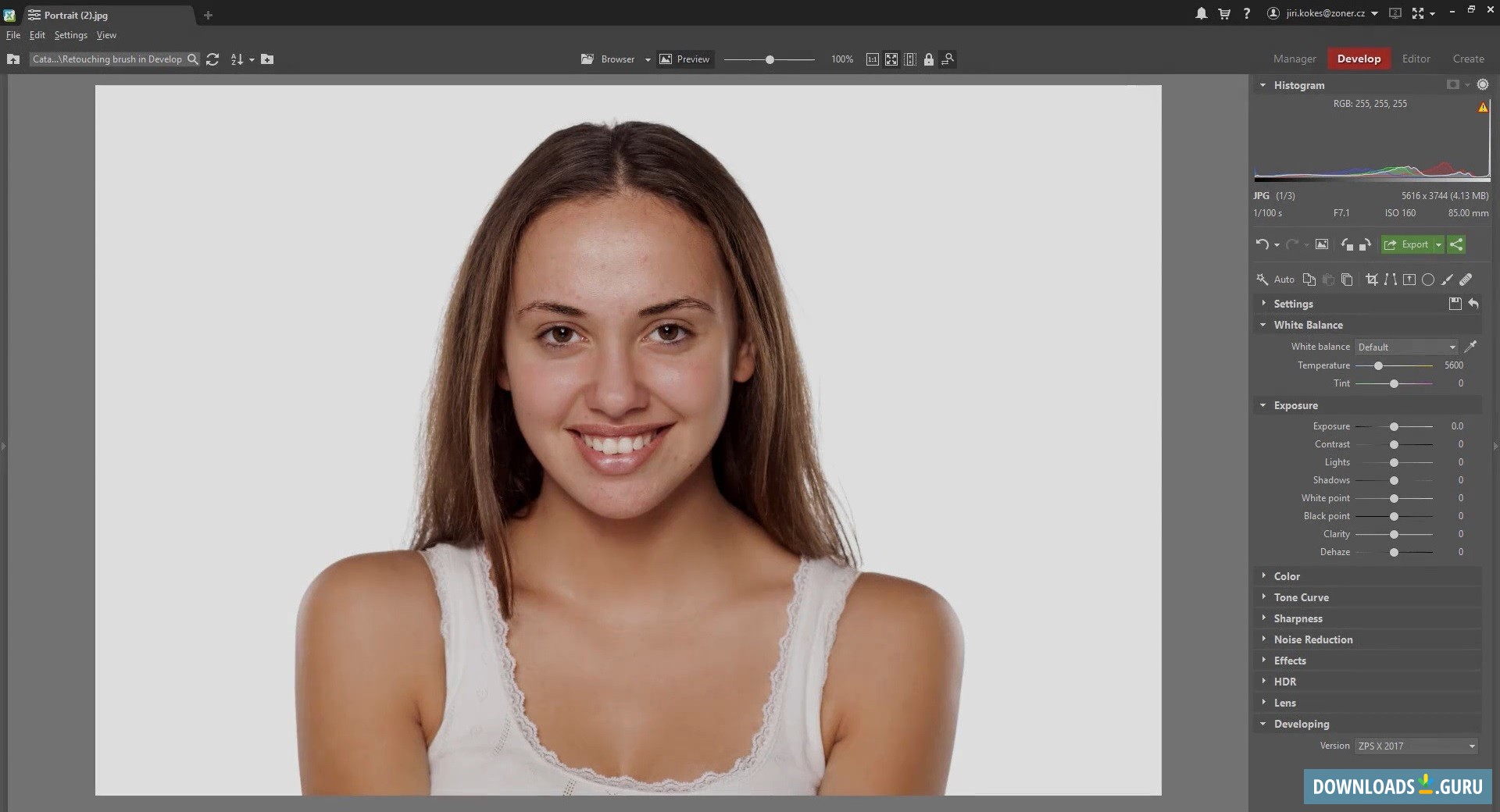Open the notifications bell
The height and width of the screenshot is (812, 1500).
tap(1201, 13)
